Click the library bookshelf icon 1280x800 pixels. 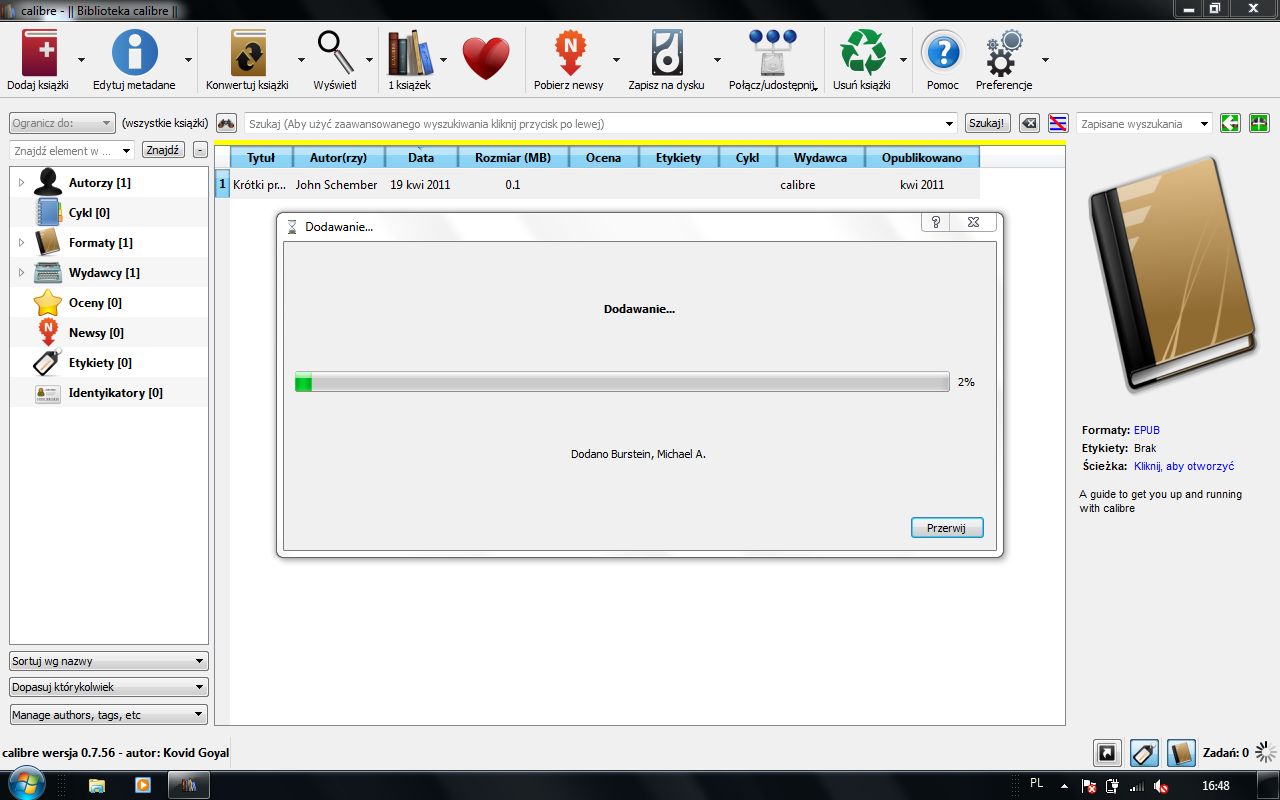409,53
